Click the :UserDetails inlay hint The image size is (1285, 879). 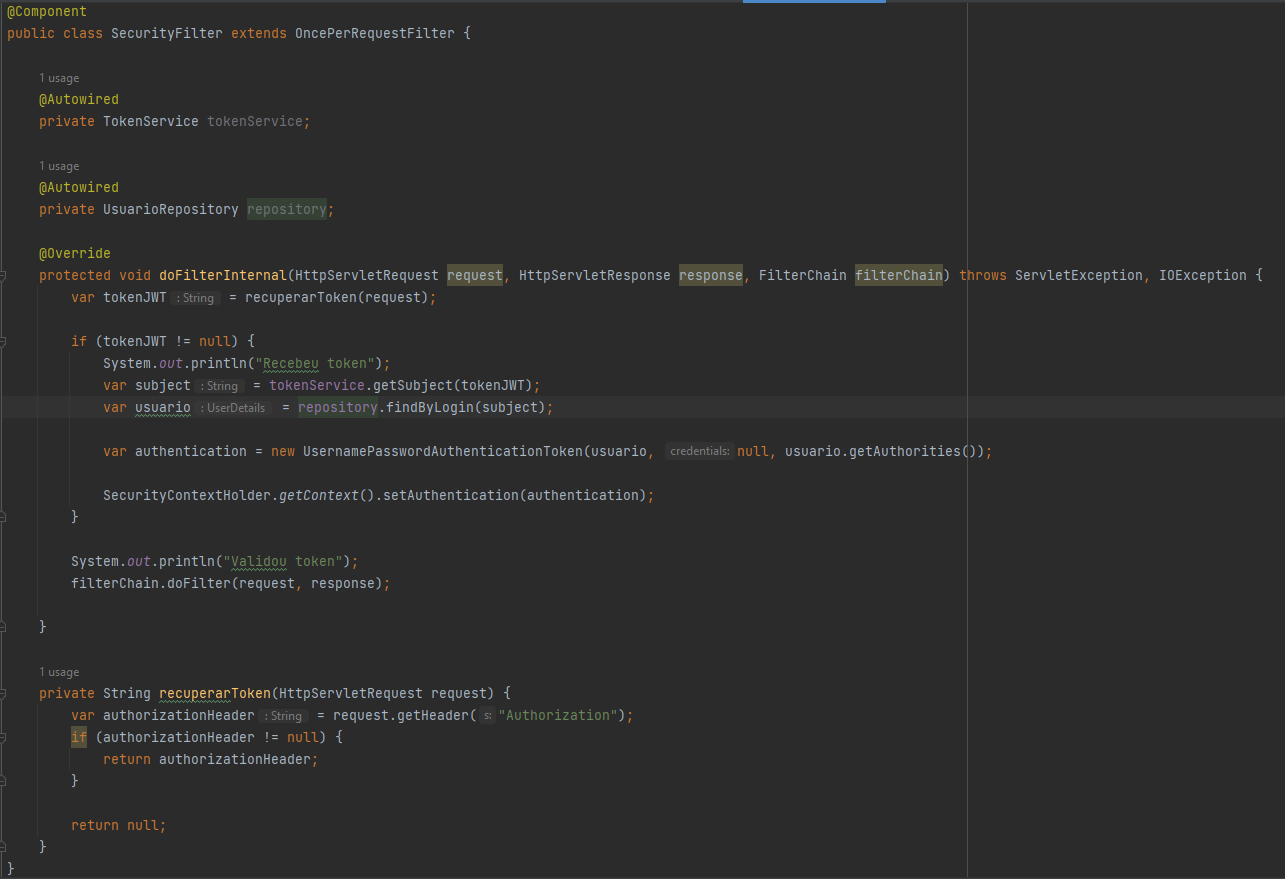(235, 408)
